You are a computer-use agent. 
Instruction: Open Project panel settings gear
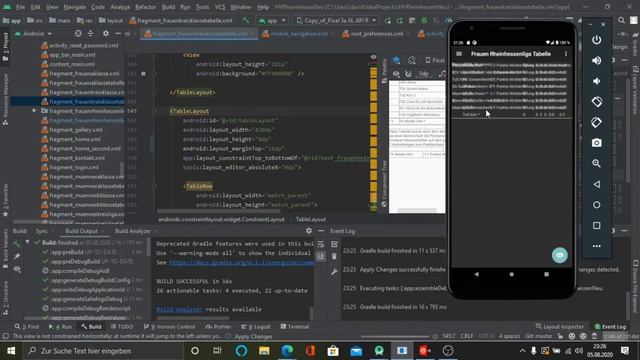pos(106,33)
